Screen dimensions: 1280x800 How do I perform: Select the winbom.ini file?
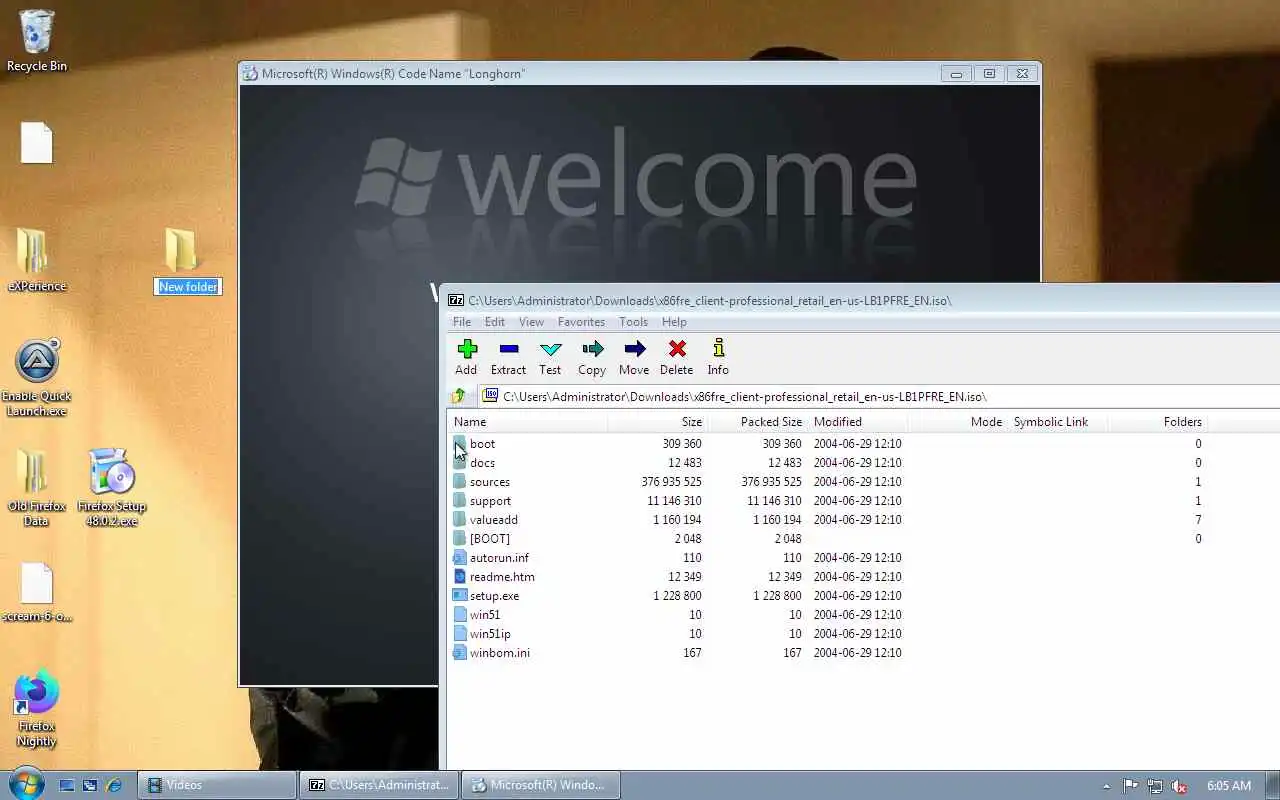[x=499, y=653]
